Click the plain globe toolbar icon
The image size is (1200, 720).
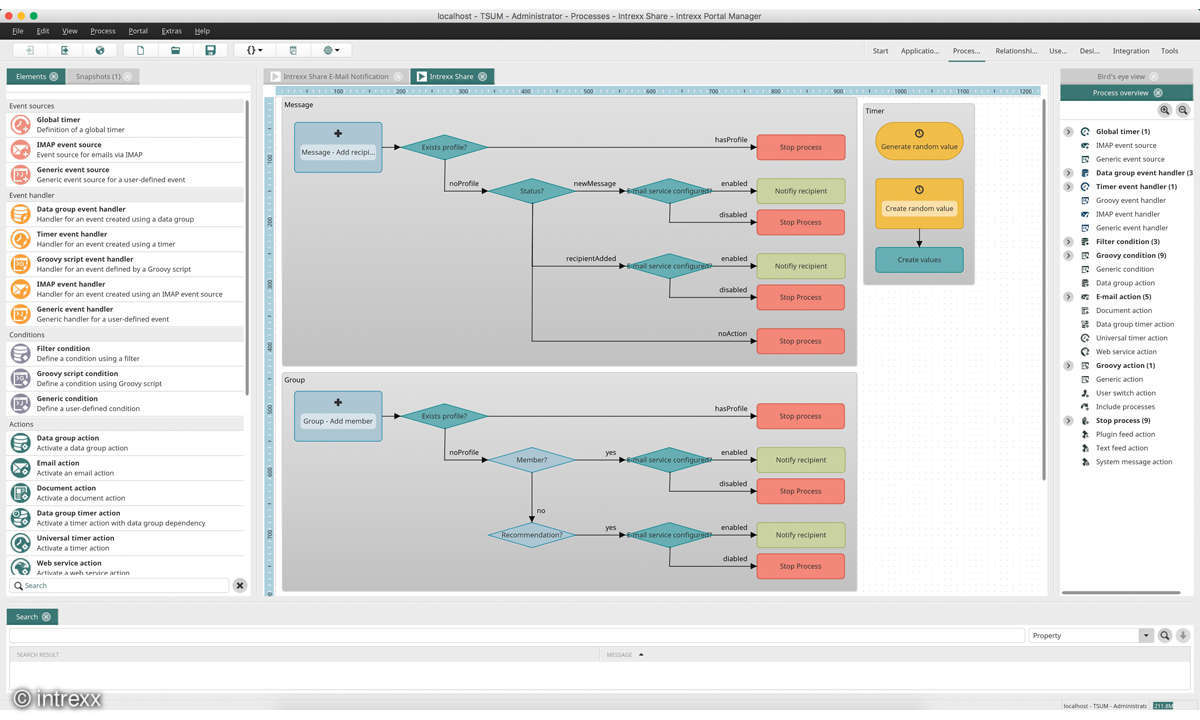click(x=100, y=50)
